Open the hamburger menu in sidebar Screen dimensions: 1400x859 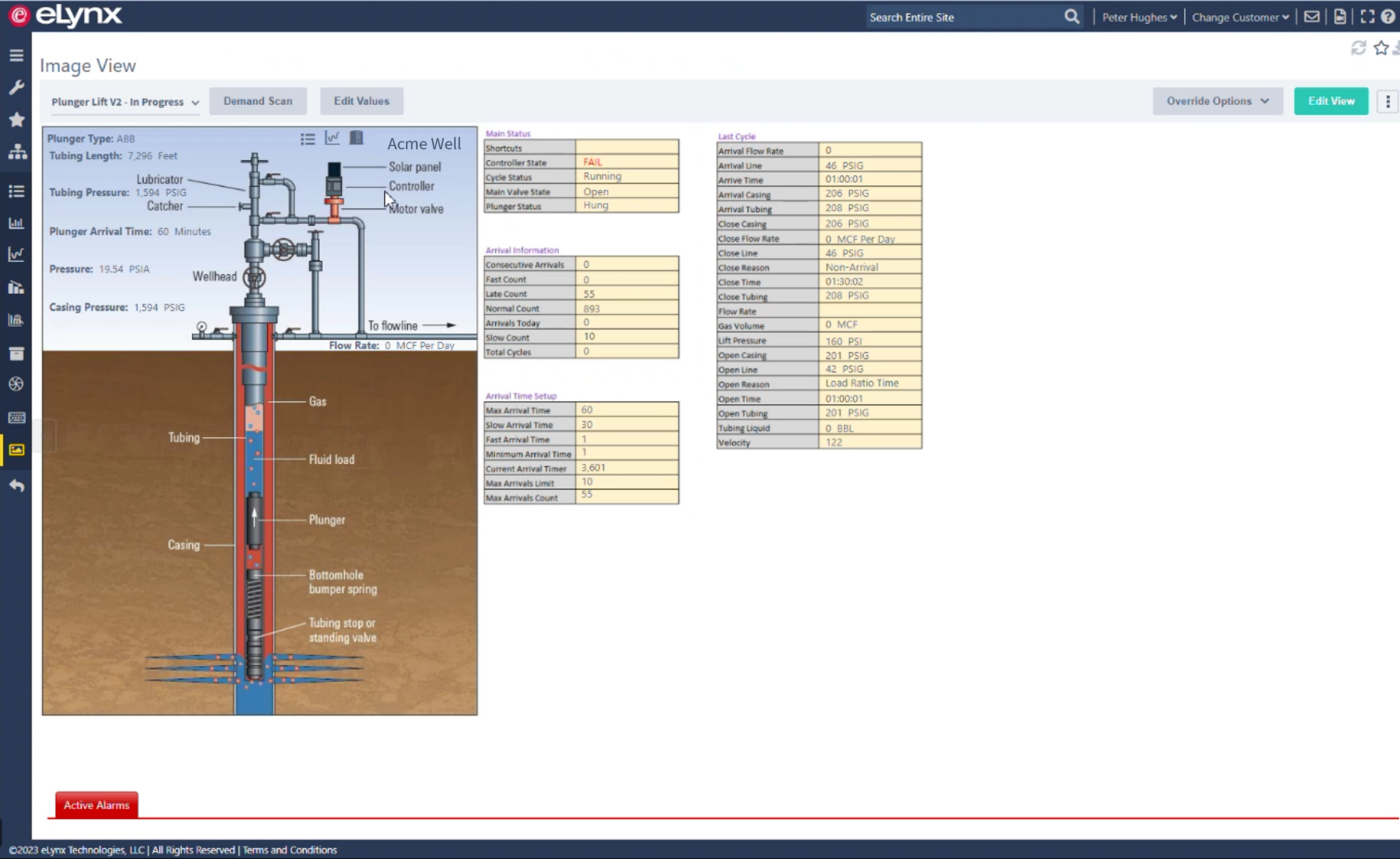[16, 55]
